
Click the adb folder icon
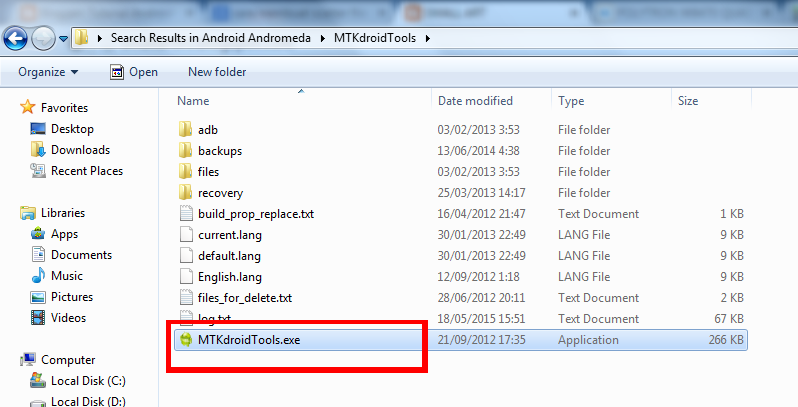186,129
